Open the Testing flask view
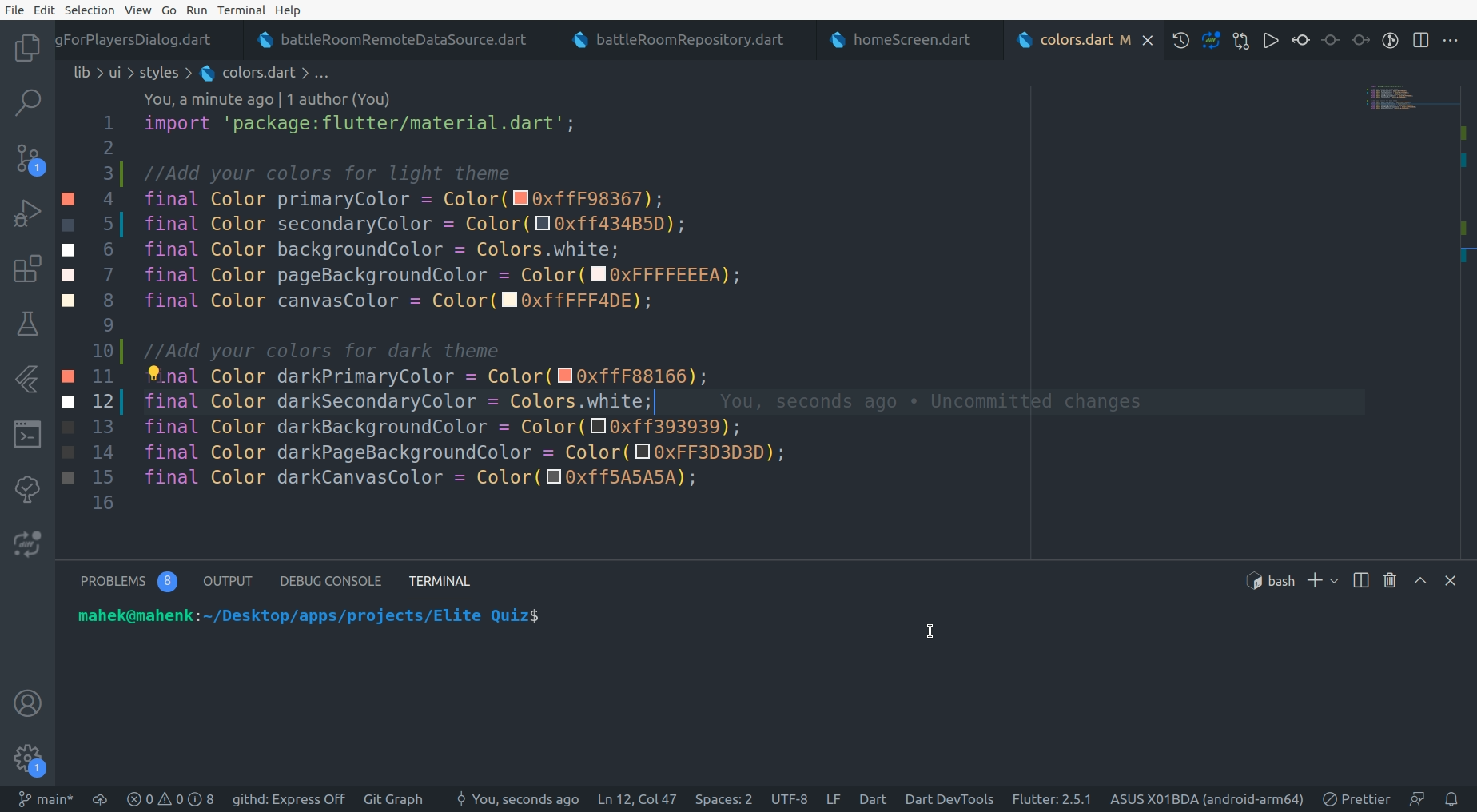The height and width of the screenshot is (812, 1477). tap(27, 324)
